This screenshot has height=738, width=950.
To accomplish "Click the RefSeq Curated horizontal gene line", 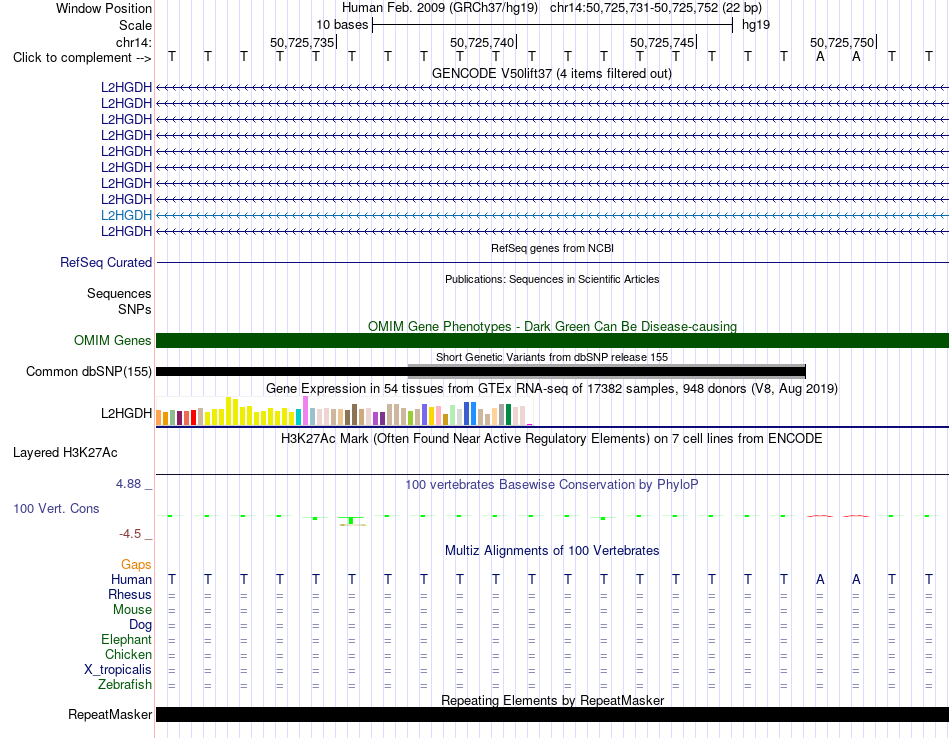I will tap(552, 262).
